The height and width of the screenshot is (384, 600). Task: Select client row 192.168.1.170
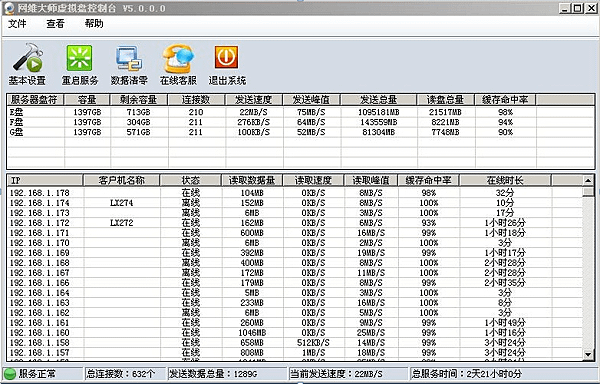pyautogui.click(x=295, y=242)
